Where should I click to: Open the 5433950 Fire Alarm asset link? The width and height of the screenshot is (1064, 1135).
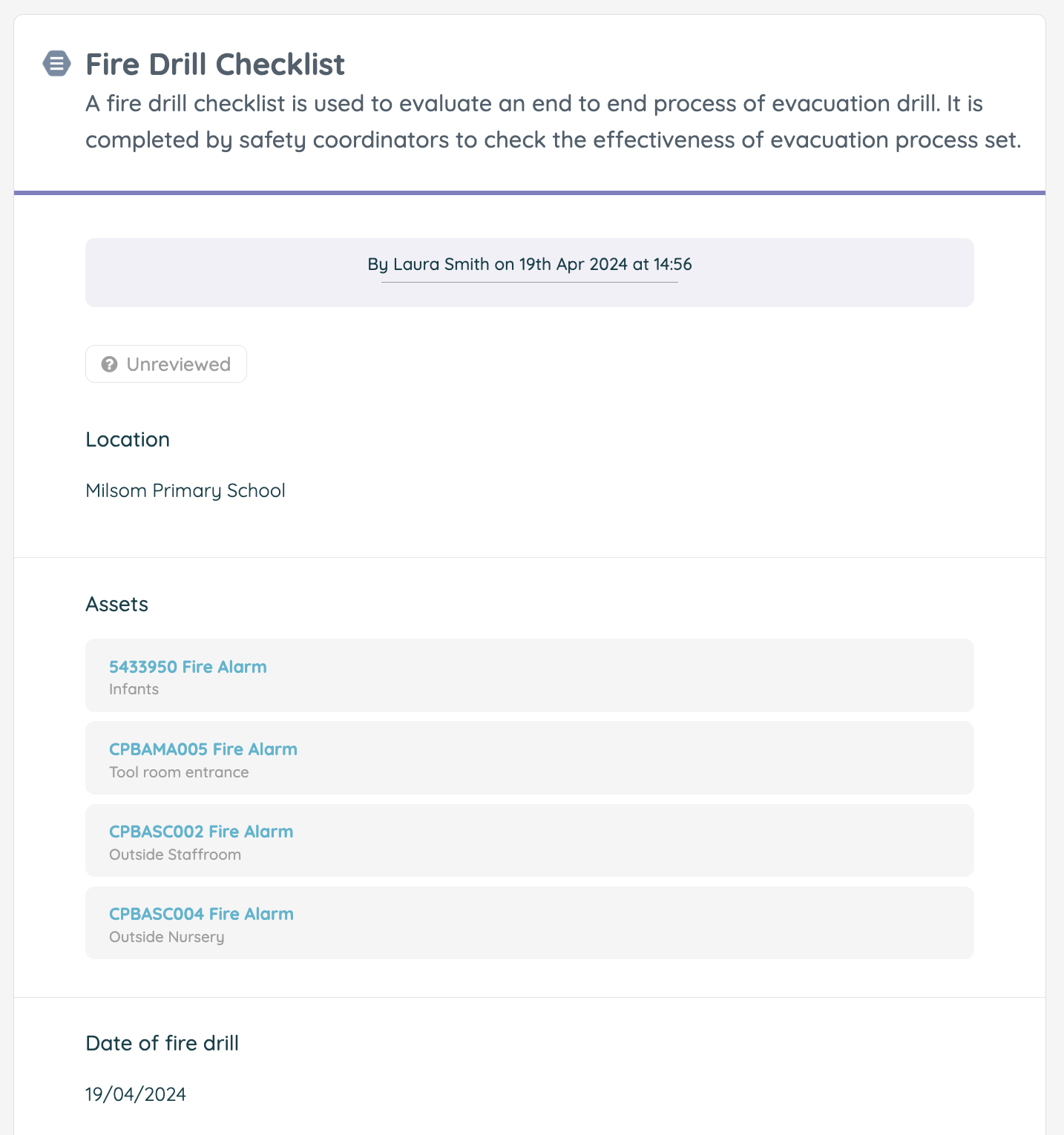click(188, 667)
